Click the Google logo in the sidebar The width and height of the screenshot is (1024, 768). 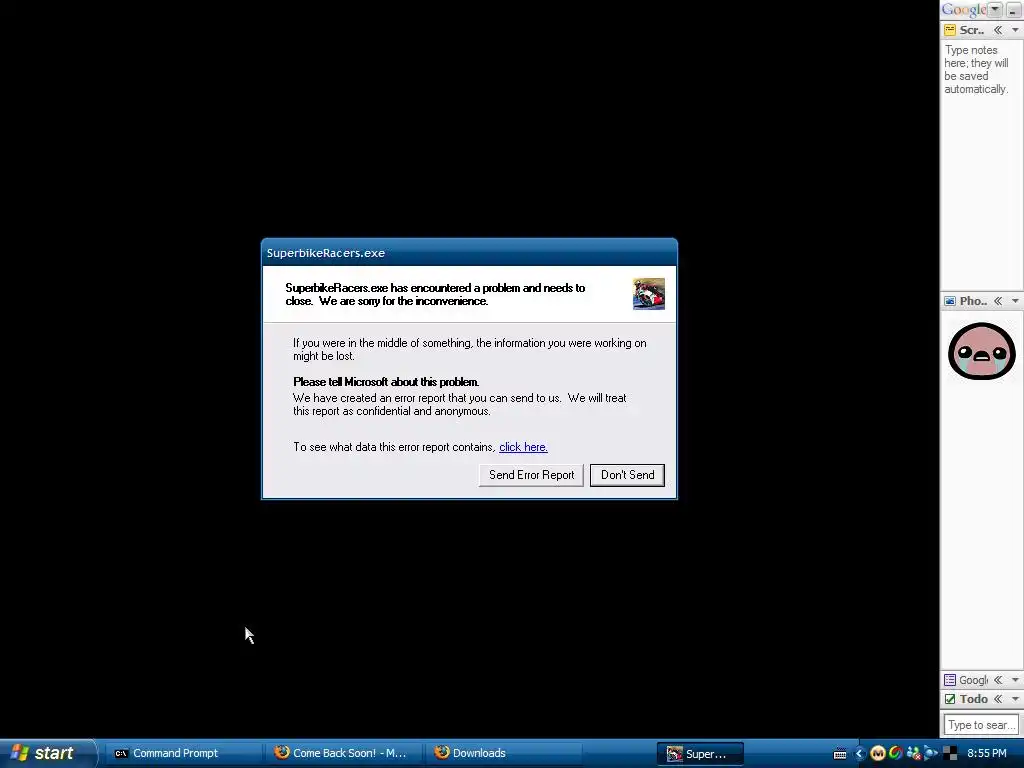(964, 9)
